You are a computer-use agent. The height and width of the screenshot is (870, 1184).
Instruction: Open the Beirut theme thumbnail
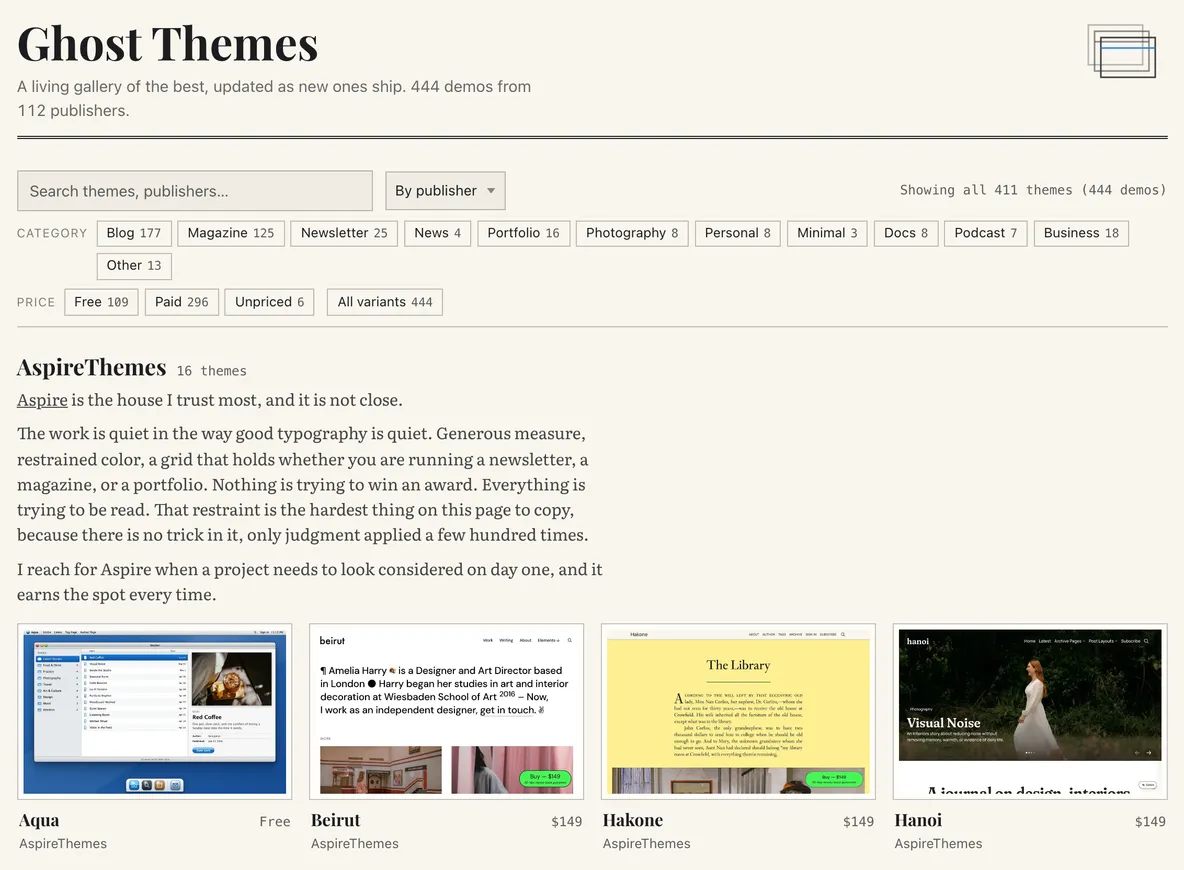tap(446, 711)
